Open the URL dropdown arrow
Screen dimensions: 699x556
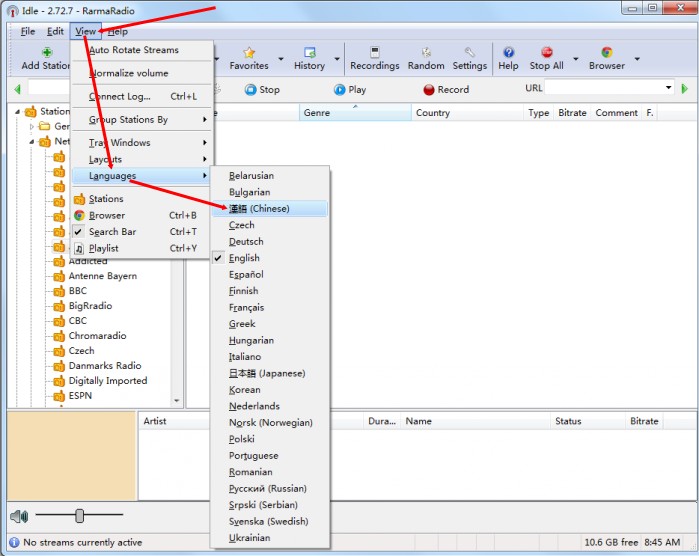pos(668,89)
